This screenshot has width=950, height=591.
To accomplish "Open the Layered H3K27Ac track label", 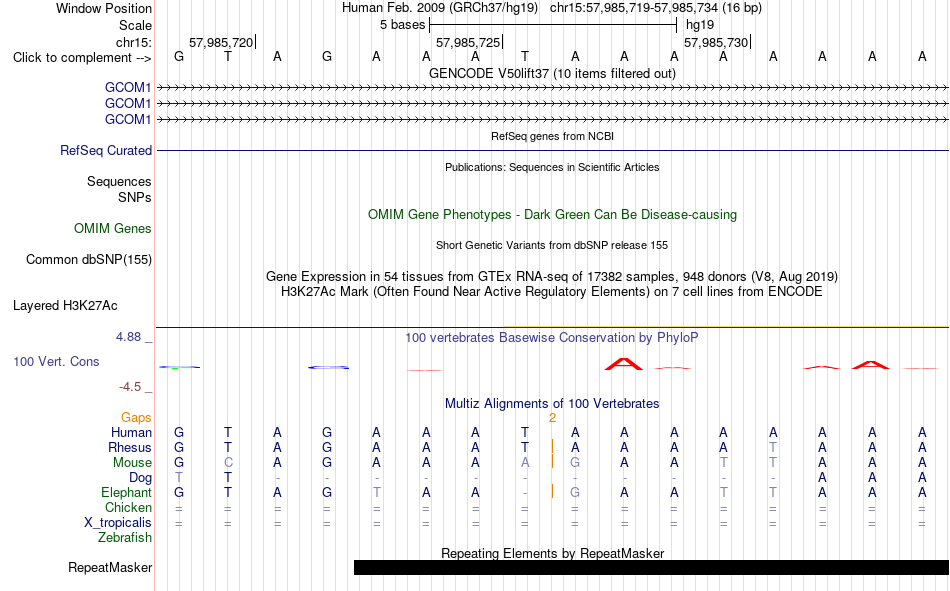I will pyautogui.click(x=65, y=306).
